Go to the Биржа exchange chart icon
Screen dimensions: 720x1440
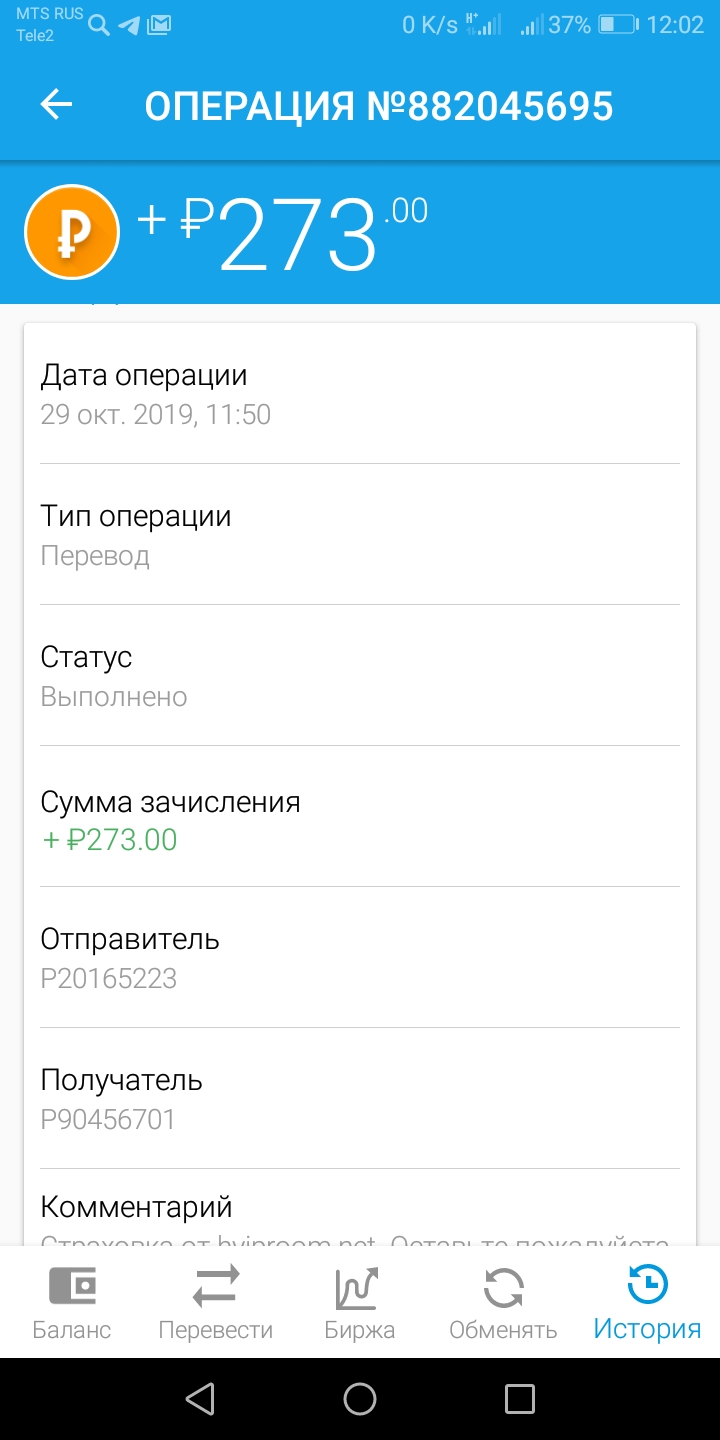coord(359,1288)
